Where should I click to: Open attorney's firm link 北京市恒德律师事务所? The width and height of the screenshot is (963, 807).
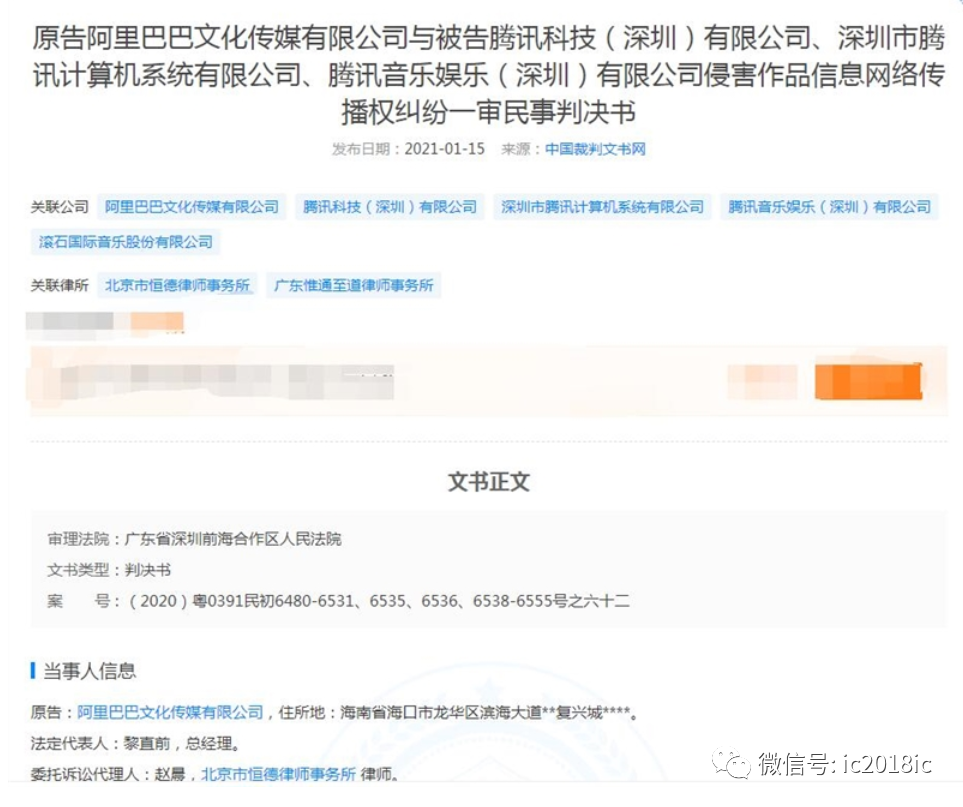(x=278, y=774)
